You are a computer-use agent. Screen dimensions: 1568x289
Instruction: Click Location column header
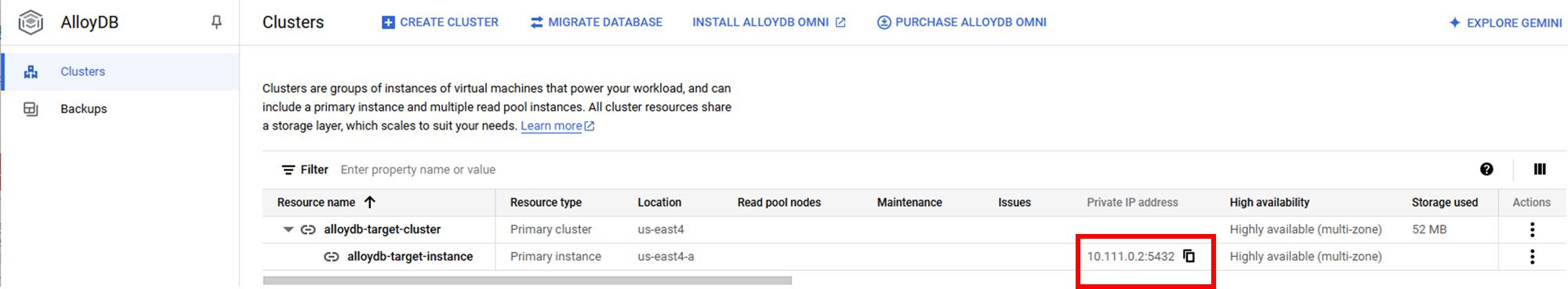[x=659, y=203]
